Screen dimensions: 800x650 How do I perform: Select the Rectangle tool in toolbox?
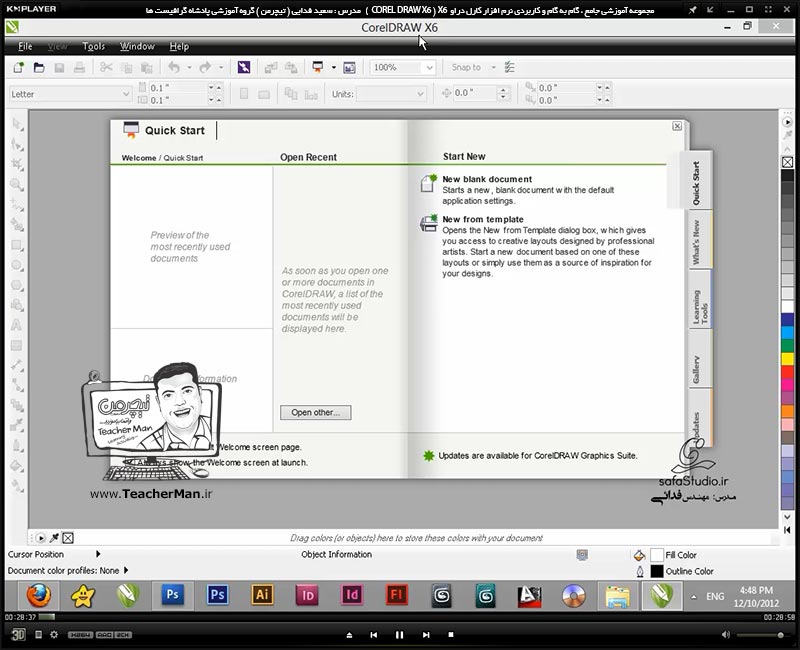click(17, 245)
